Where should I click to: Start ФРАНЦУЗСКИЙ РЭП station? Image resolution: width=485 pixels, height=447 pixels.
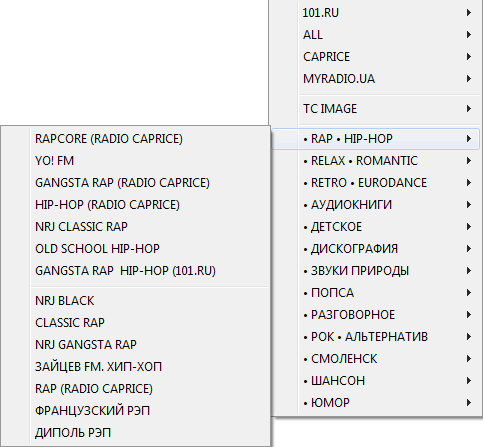(135, 411)
